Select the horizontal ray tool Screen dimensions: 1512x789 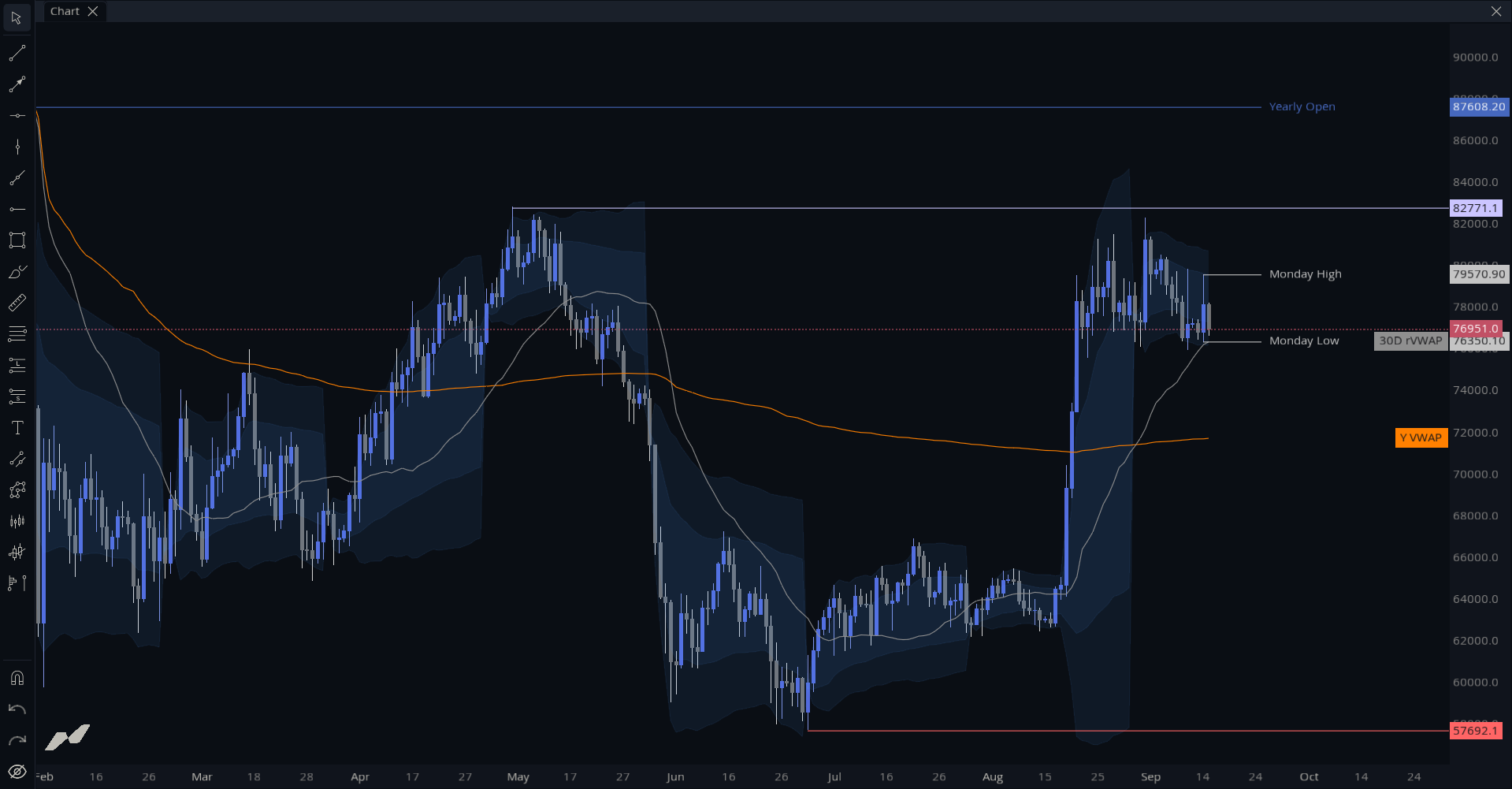pyautogui.click(x=17, y=209)
